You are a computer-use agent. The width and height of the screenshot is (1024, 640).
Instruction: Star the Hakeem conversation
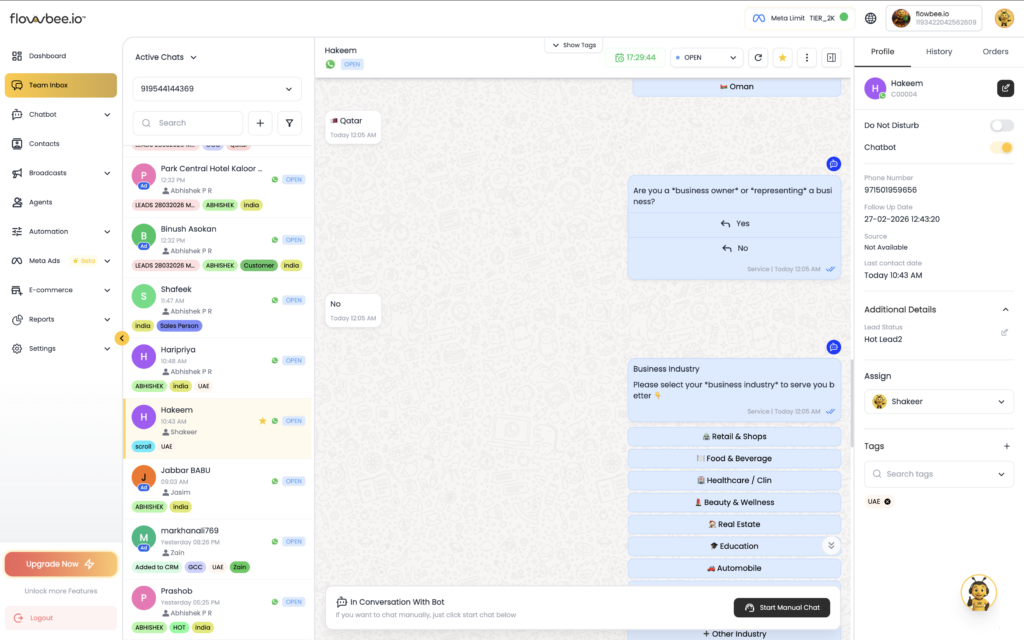click(783, 58)
